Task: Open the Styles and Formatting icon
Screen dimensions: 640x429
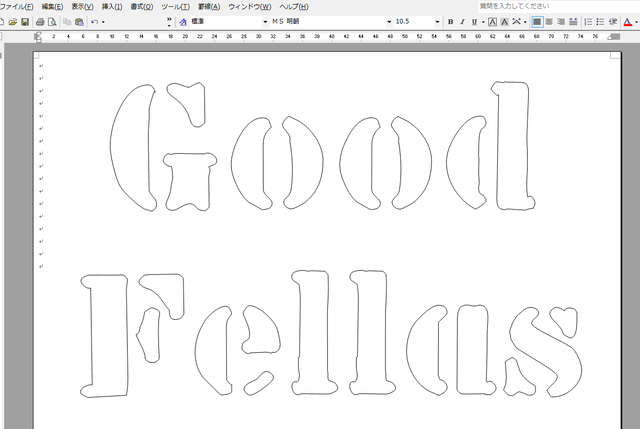Action: (183, 22)
